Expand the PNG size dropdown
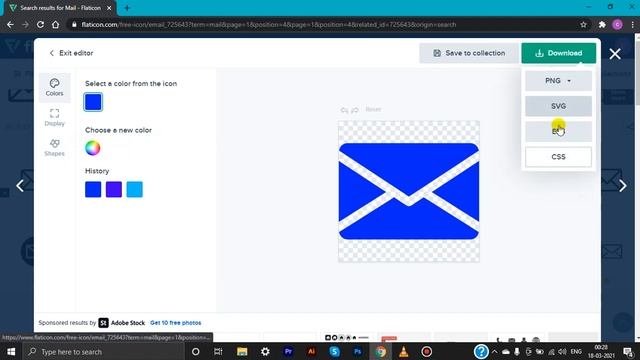Viewport: 640px width, 360px height. coord(558,81)
